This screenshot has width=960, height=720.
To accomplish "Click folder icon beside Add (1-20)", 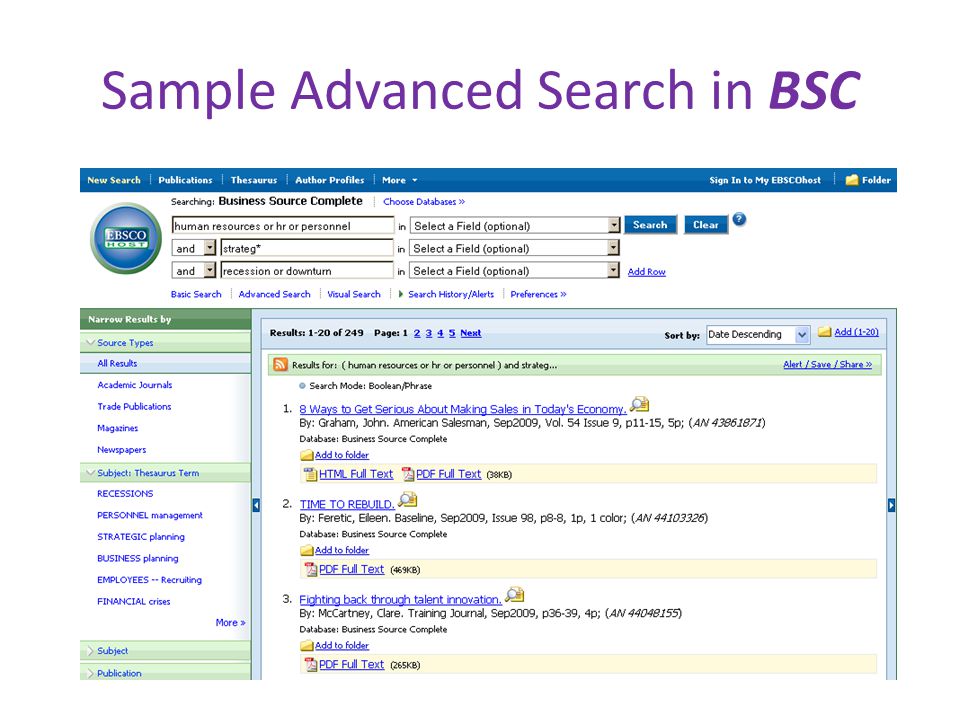I will 825,332.
